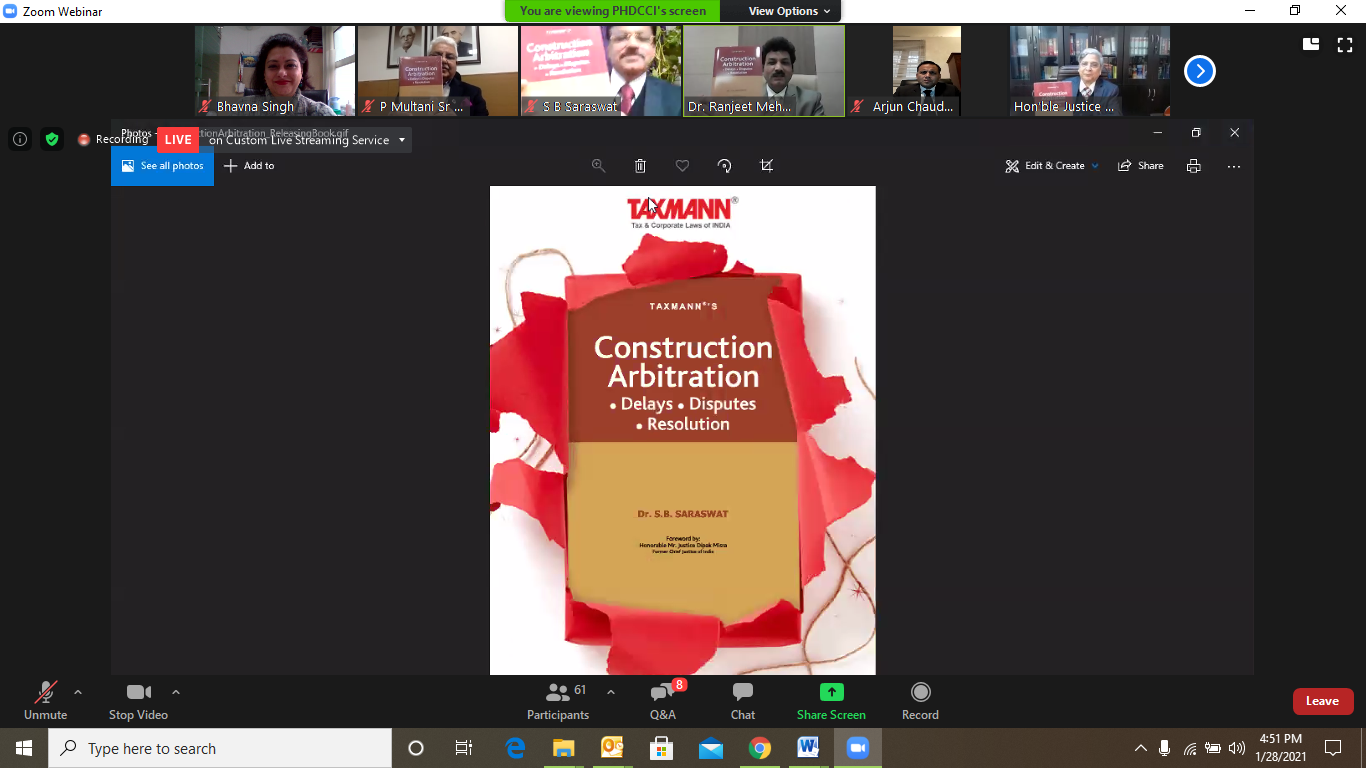This screenshot has height=768, width=1366.
Task: Leave the webinar
Action: pos(1322,701)
